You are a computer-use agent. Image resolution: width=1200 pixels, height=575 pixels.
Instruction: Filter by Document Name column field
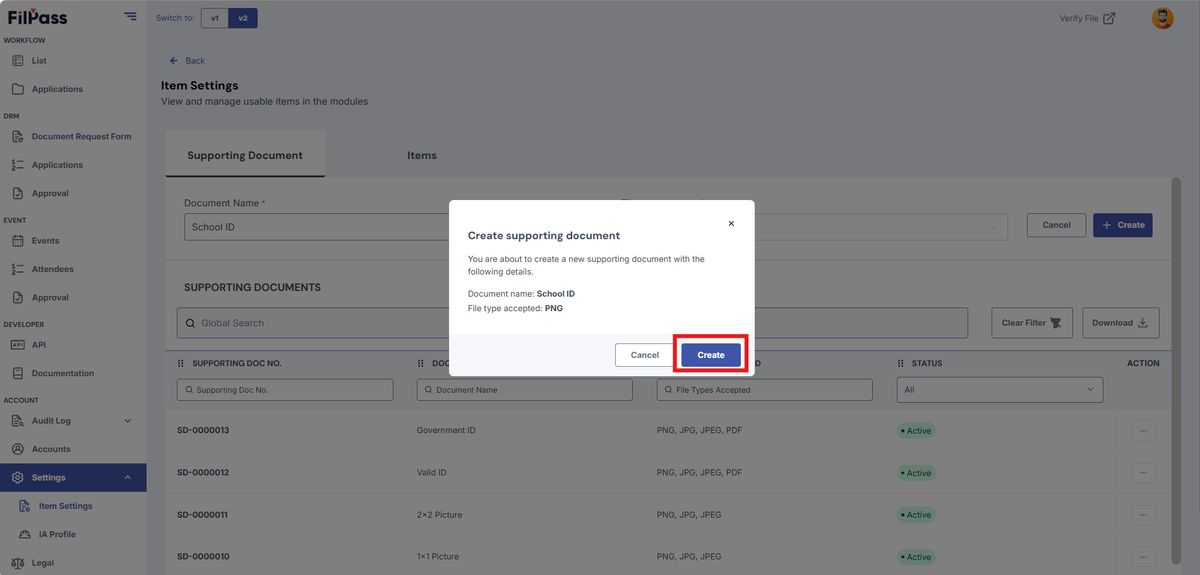pyautogui.click(x=525, y=390)
